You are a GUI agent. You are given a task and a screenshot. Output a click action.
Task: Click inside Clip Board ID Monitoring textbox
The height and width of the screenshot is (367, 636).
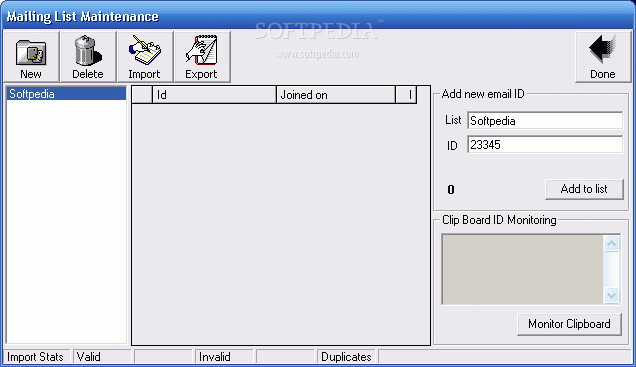click(522, 269)
